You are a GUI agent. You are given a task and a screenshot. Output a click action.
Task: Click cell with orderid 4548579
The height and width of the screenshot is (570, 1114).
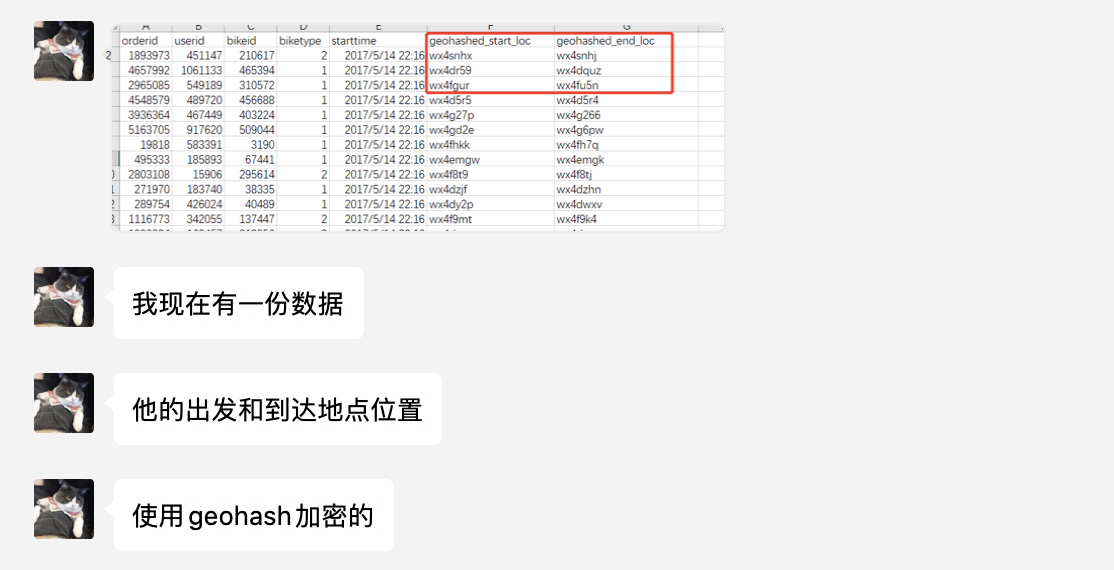[146, 100]
